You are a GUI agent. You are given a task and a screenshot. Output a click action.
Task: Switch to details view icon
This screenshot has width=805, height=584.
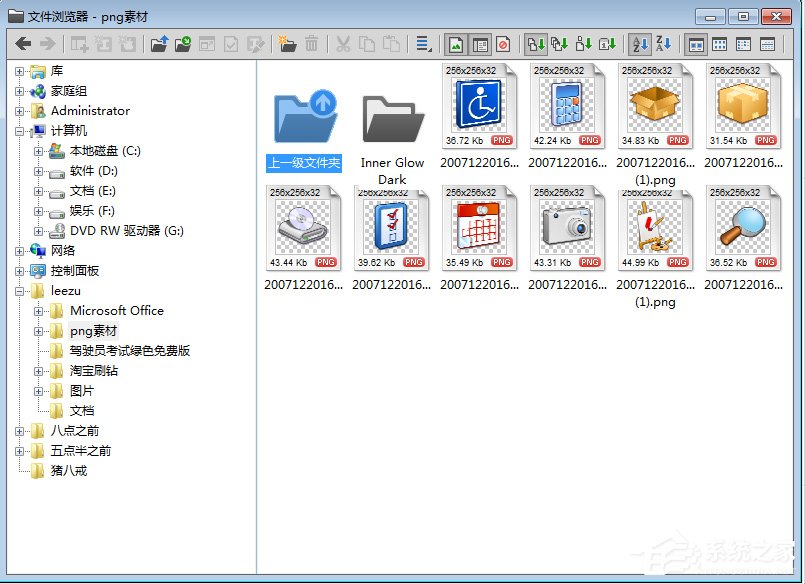769,43
